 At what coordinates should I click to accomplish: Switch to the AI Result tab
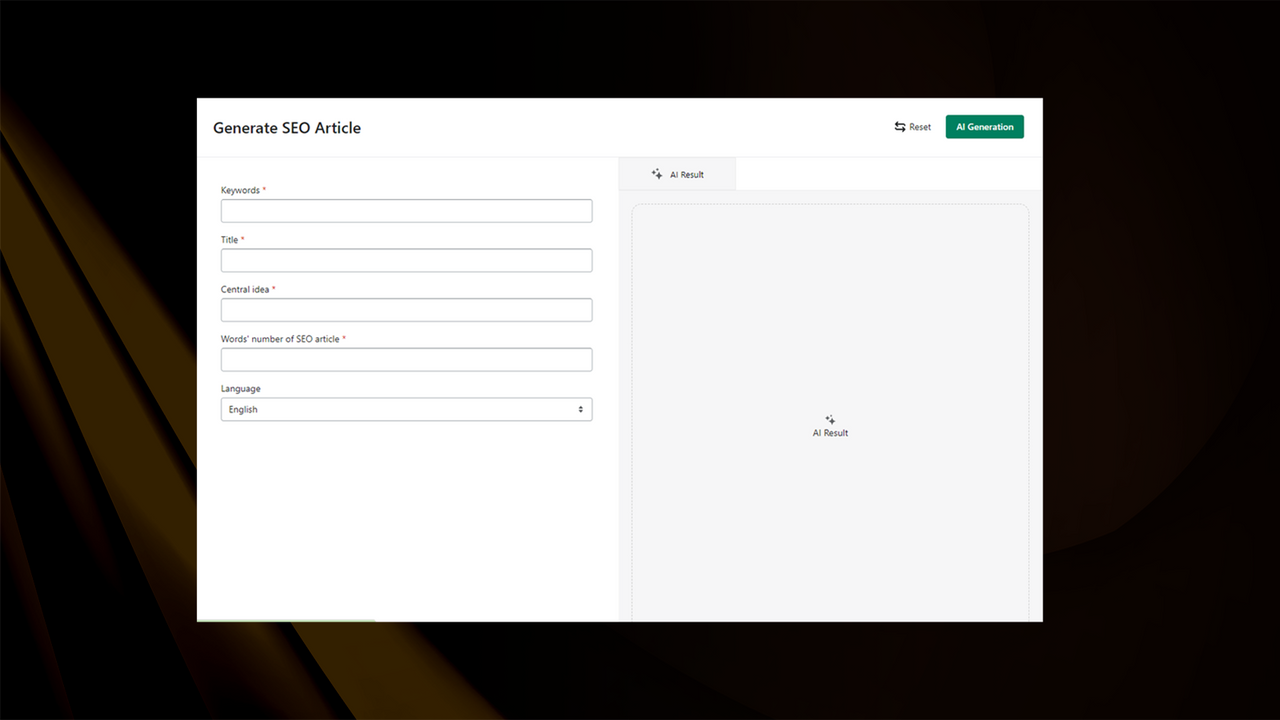tap(678, 174)
